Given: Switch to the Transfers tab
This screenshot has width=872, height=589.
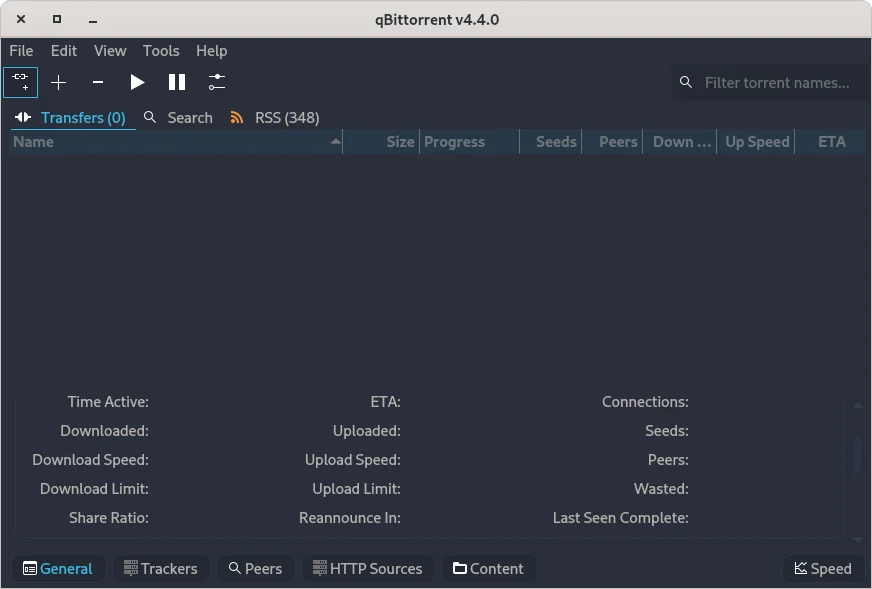Looking at the screenshot, I should pos(82,117).
